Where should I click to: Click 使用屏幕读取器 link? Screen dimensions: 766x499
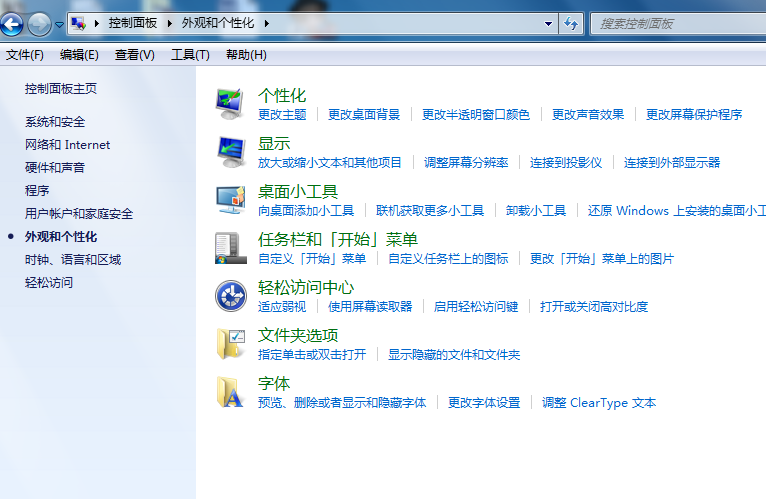pos(370,306)
